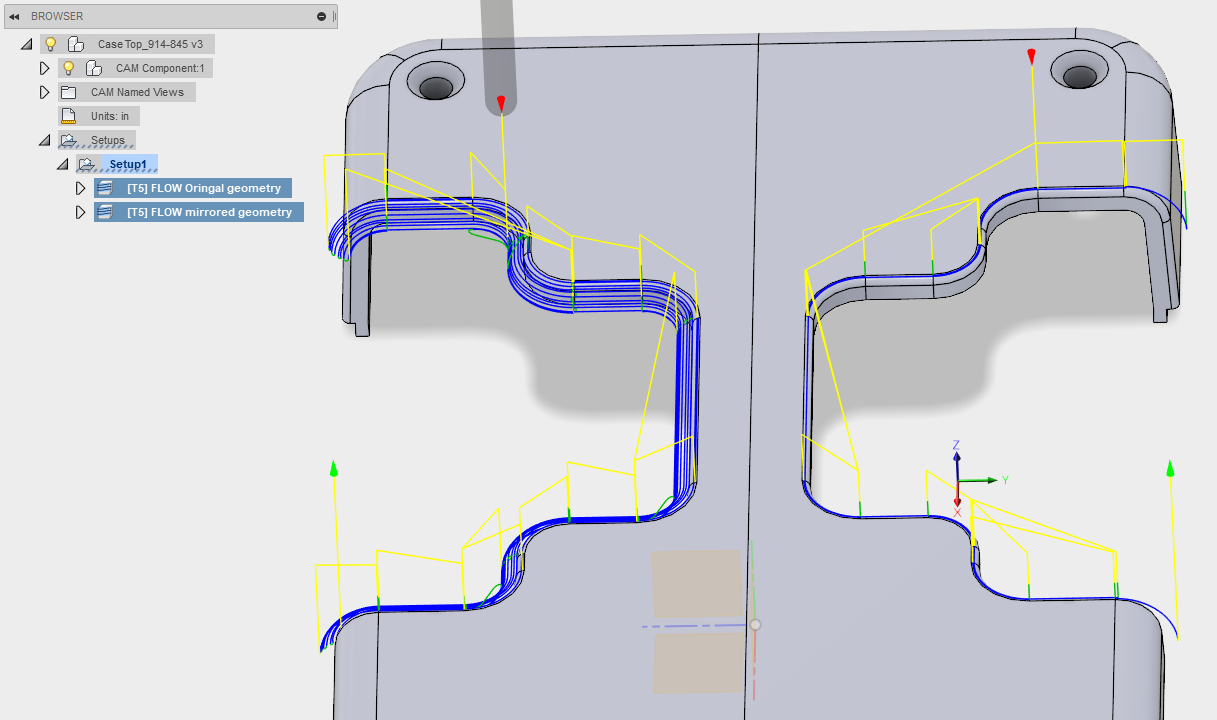Click the CAM Named Views folder icon

click(68, 92)
